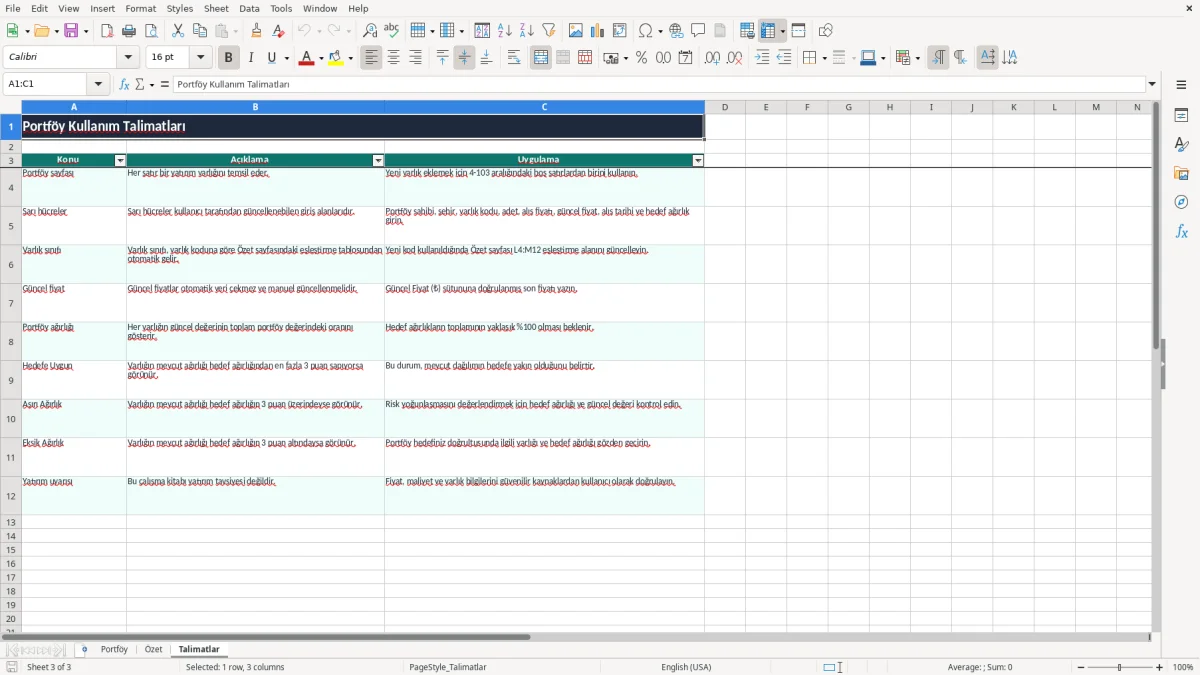The height and width of the screenshot is (675, 1200).
Task: Toggle Wrap Text
Action: click(514, 58)
